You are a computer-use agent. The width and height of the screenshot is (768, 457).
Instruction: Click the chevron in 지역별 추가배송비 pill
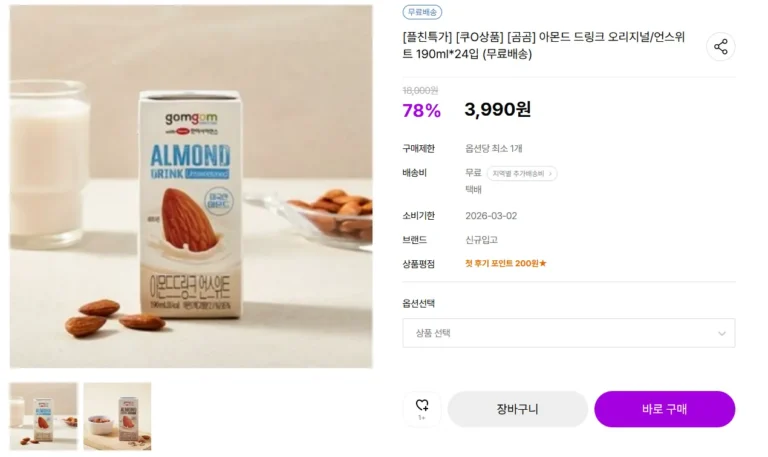(551, 174)
